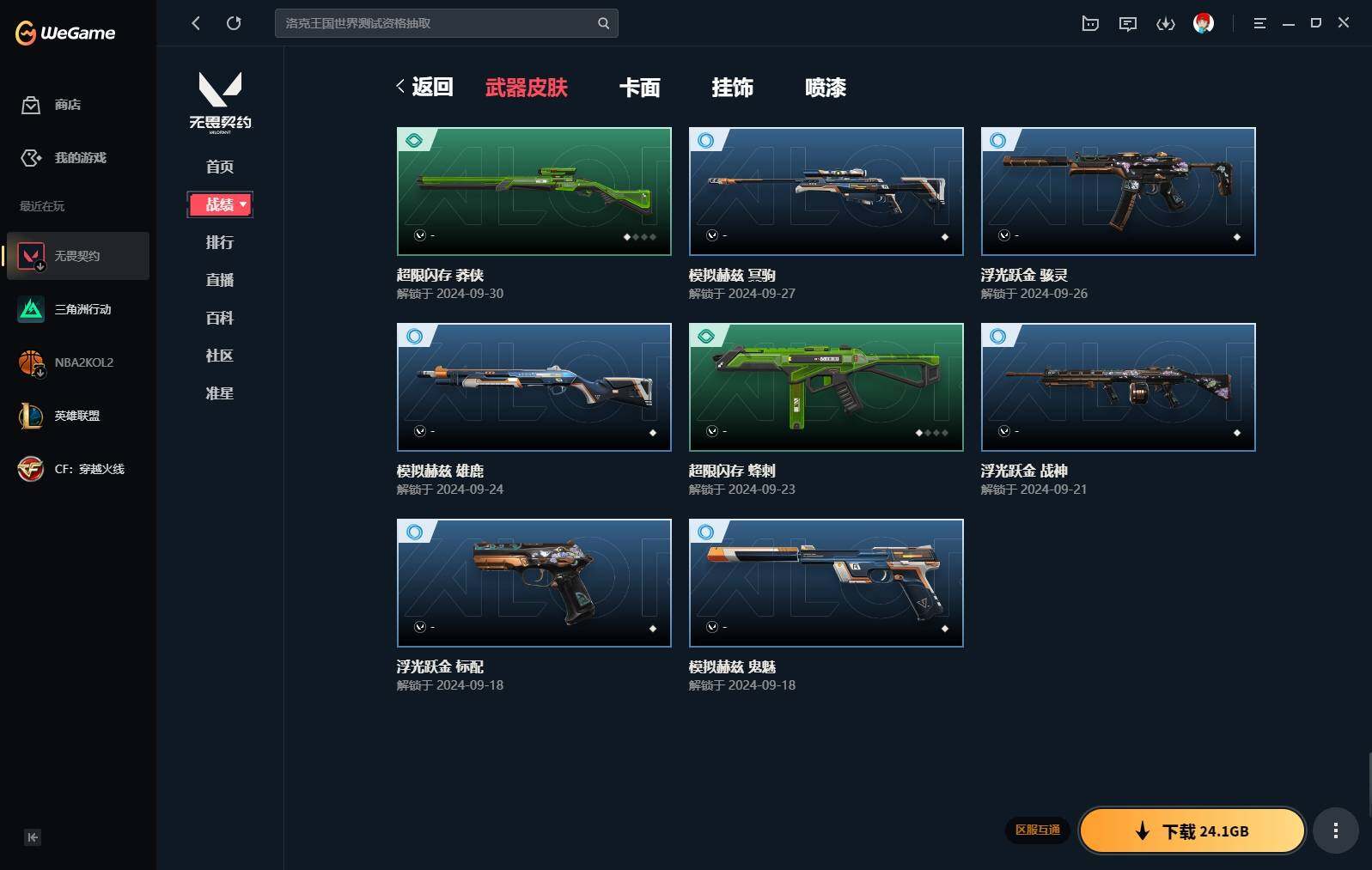Screen dimensions: 1372x870
Task: Click the 超限闪存 莽侠 skin name
Action: (x=441, y=275)
